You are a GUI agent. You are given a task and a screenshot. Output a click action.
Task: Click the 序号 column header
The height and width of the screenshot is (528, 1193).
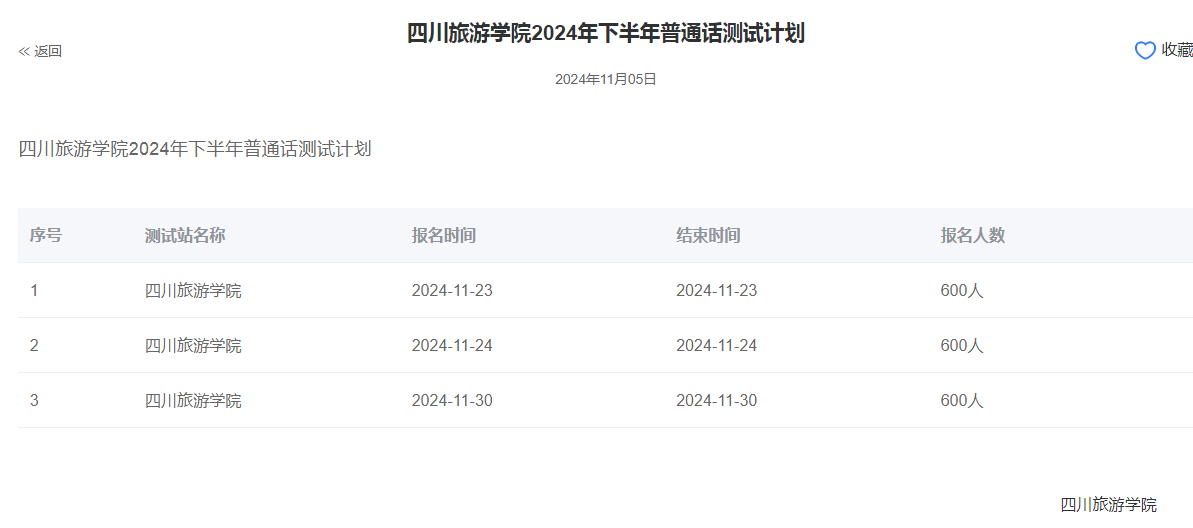tap(46, 236)
